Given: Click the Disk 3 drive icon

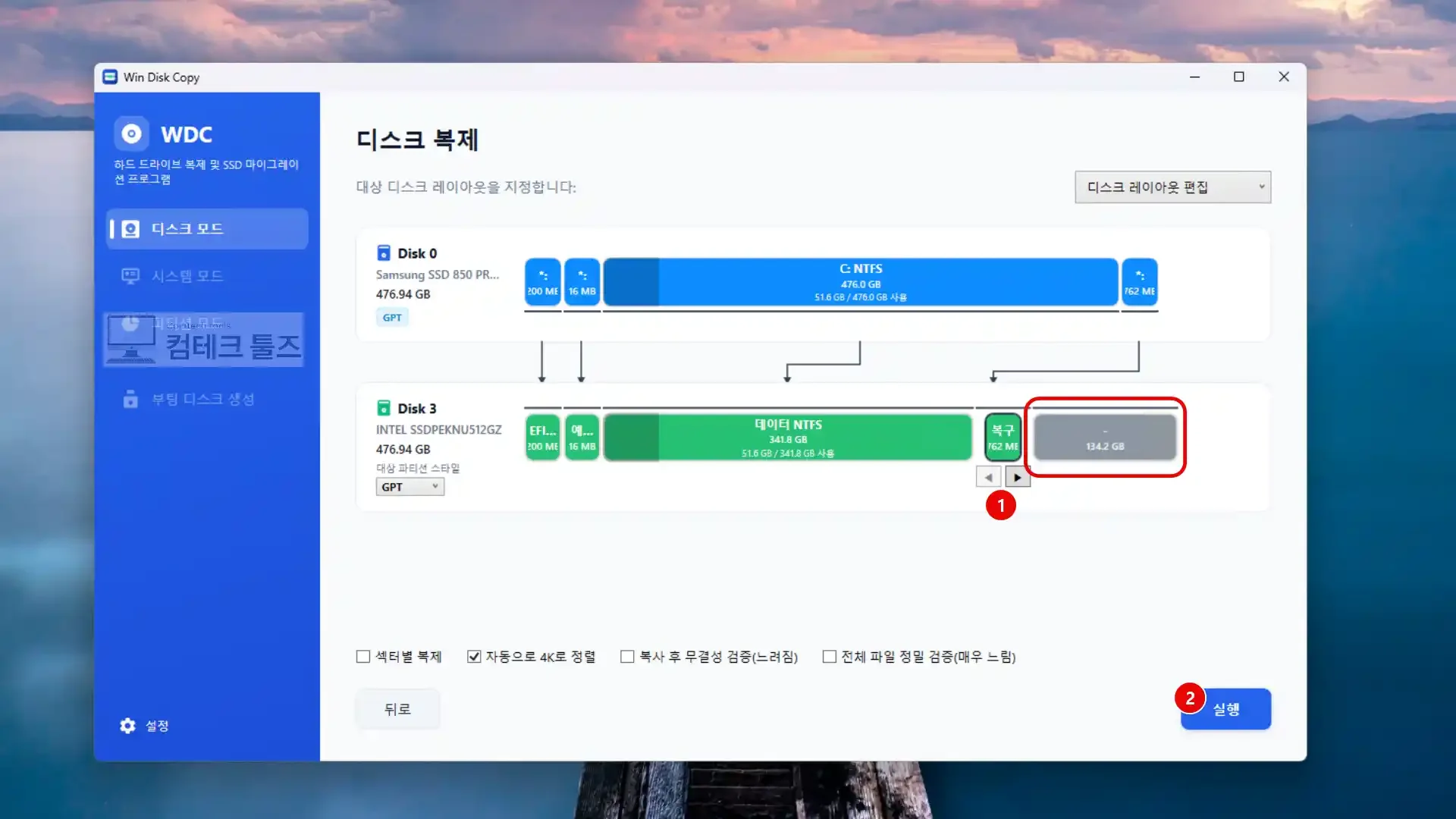Looking at the screenshot, I should (384, 408).
